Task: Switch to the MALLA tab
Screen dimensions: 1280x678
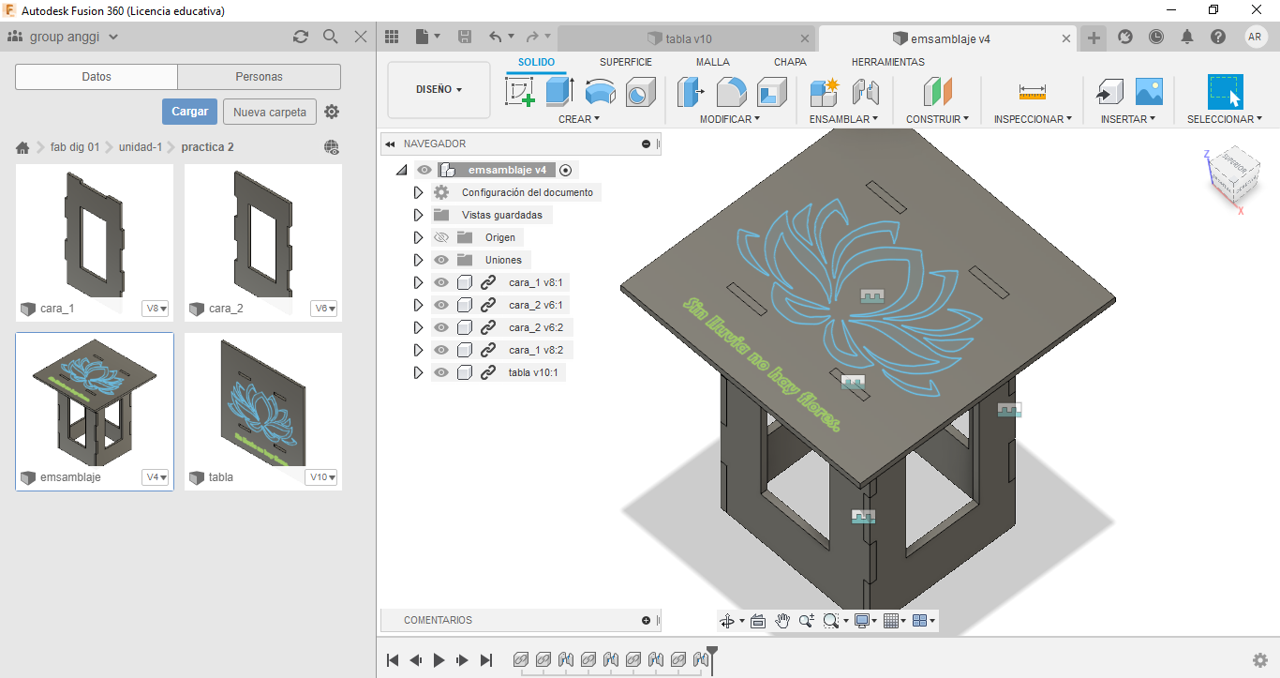Action: coord(713,62)
